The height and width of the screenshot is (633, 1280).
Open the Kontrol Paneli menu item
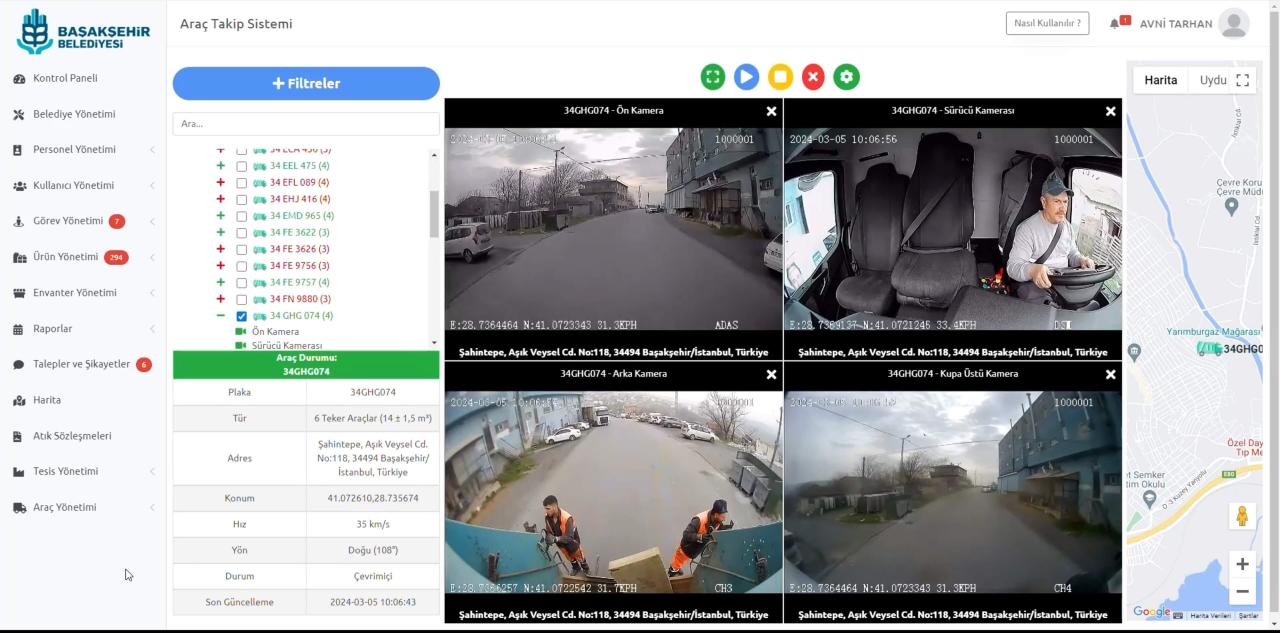(x=65, y=78)
